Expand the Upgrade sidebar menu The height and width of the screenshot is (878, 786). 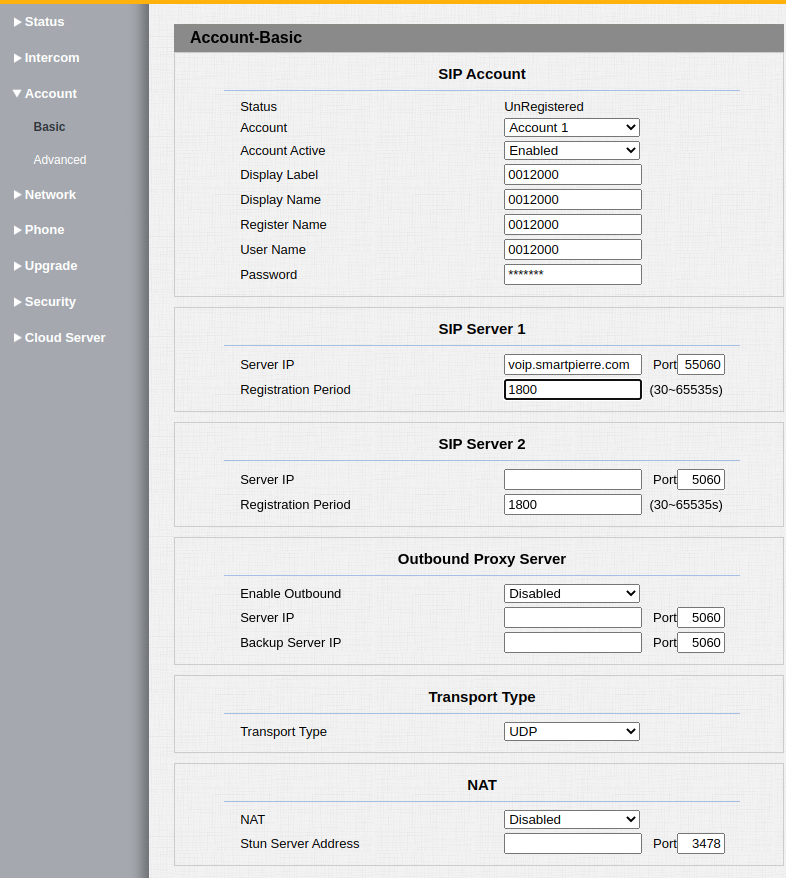(50, 266)
